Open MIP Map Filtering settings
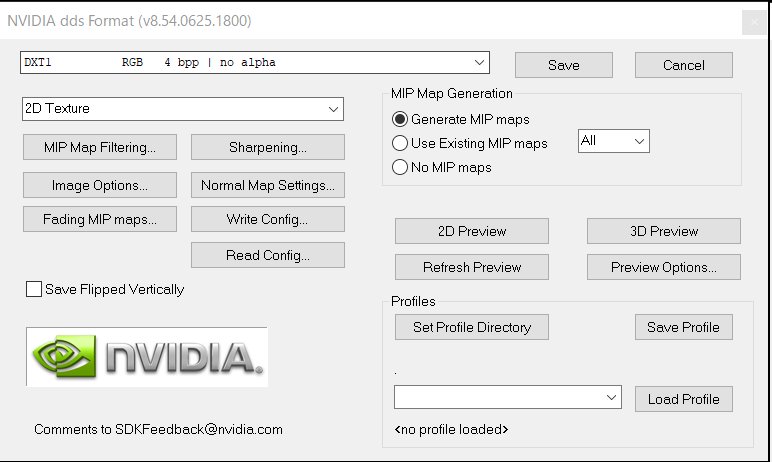Viewport: 772px width, 462px height. [100, 147]
